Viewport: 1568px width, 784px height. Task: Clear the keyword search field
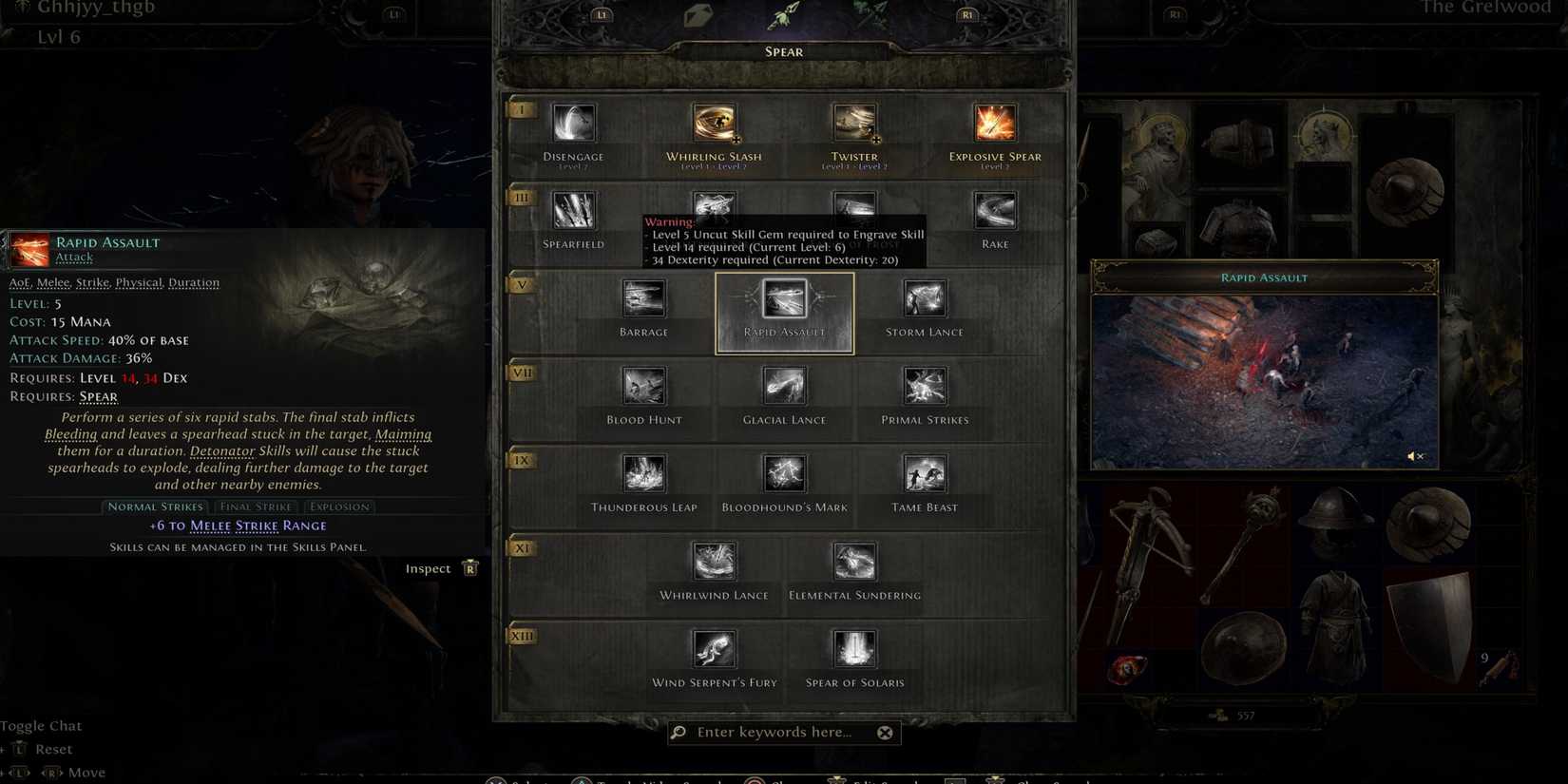click(885, 733)
